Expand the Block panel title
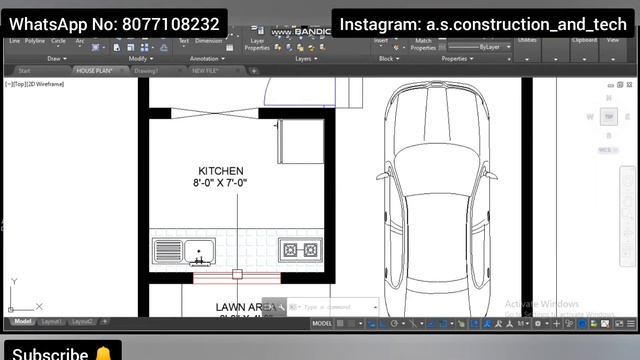640x360 pixels. click(389, 59)
